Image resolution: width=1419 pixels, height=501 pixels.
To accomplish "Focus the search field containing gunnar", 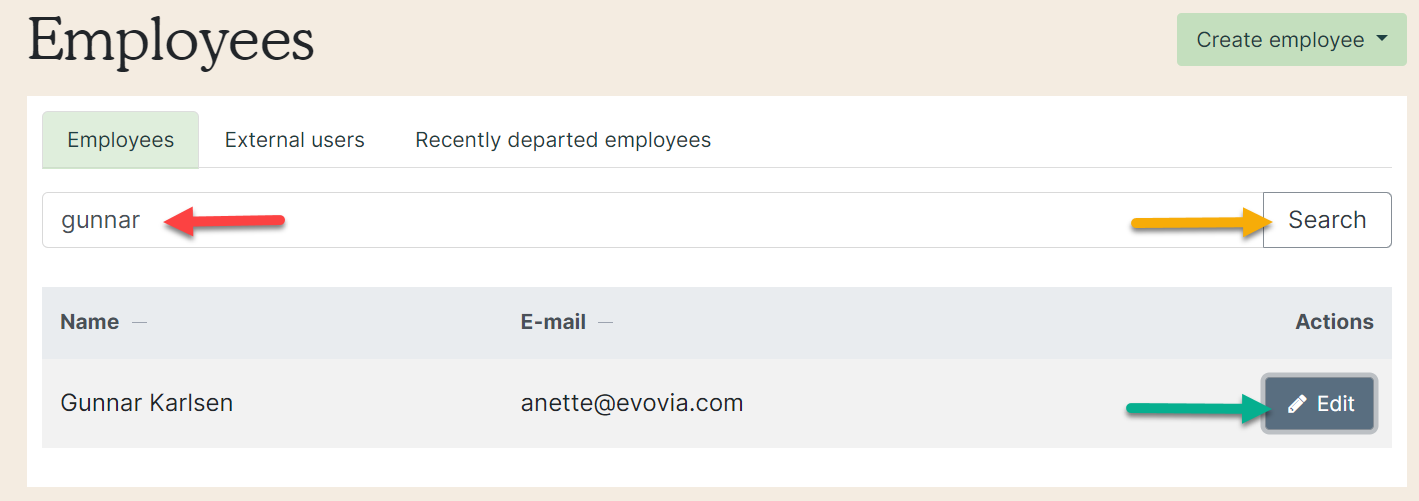I will (x=653, y=220).
